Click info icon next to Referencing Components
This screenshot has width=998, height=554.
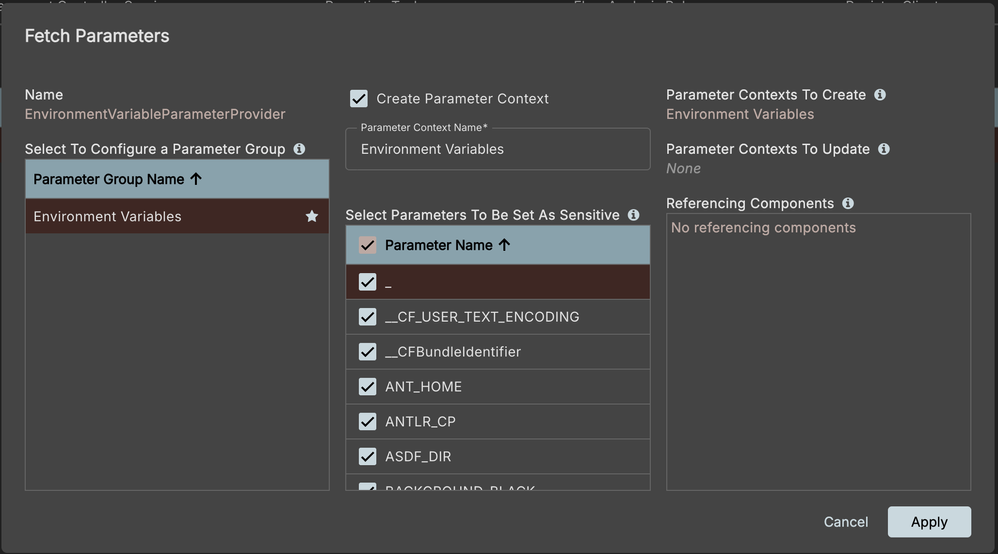pos(848,203)
